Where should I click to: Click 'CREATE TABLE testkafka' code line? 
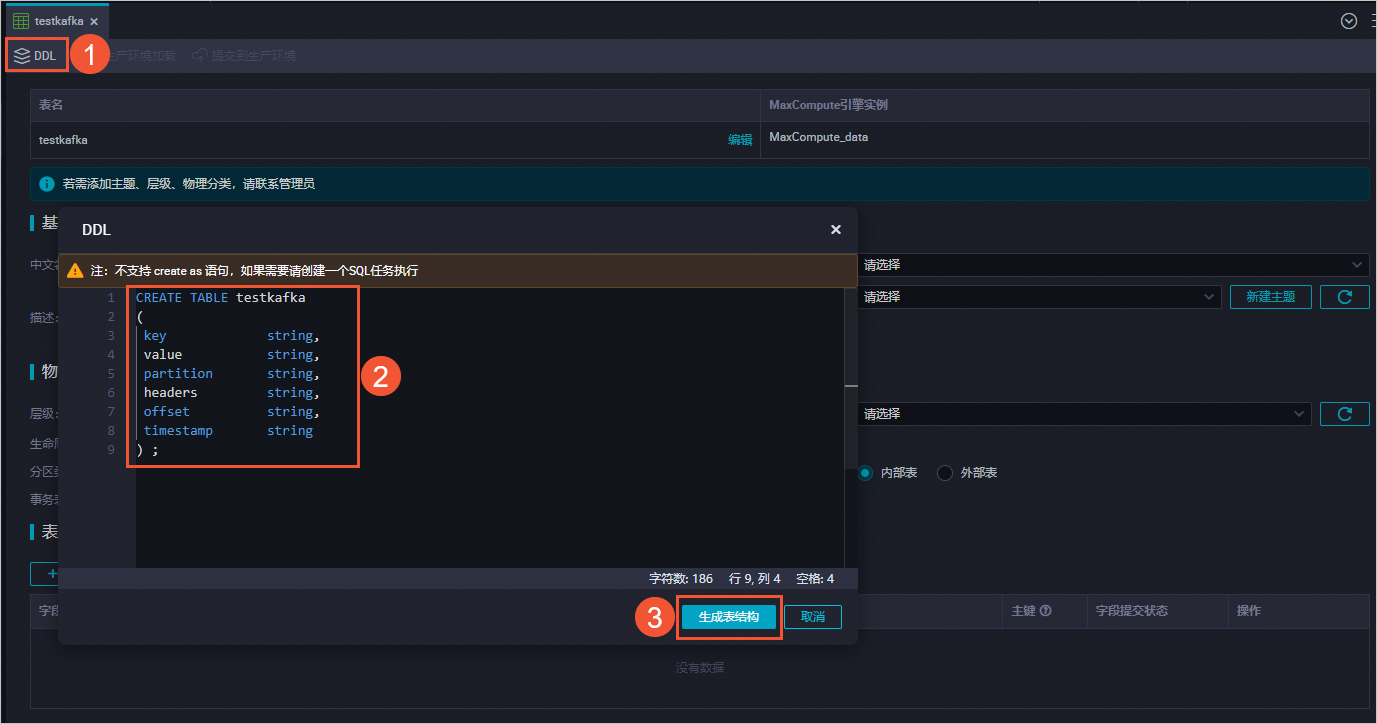click(221, 298)
